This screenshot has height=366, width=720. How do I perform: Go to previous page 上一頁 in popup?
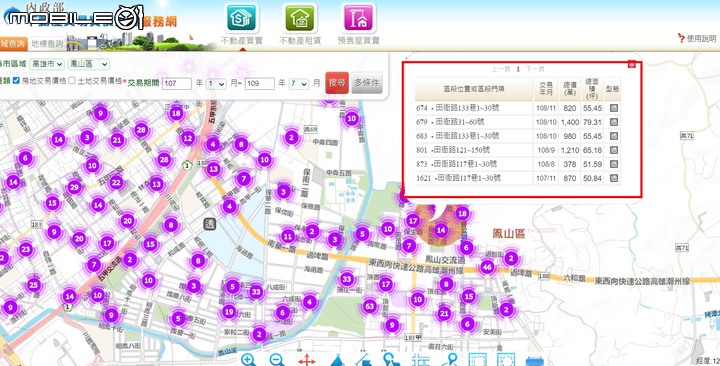pos(501,69)
